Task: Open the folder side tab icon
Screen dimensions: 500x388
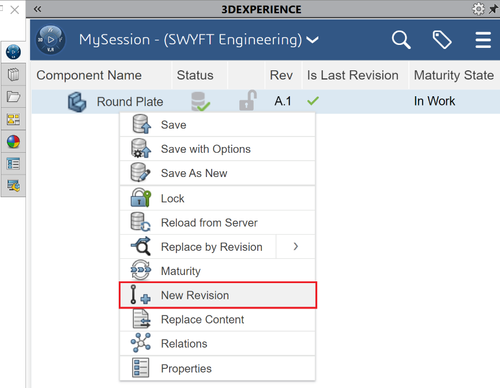Action: [13, 97]
